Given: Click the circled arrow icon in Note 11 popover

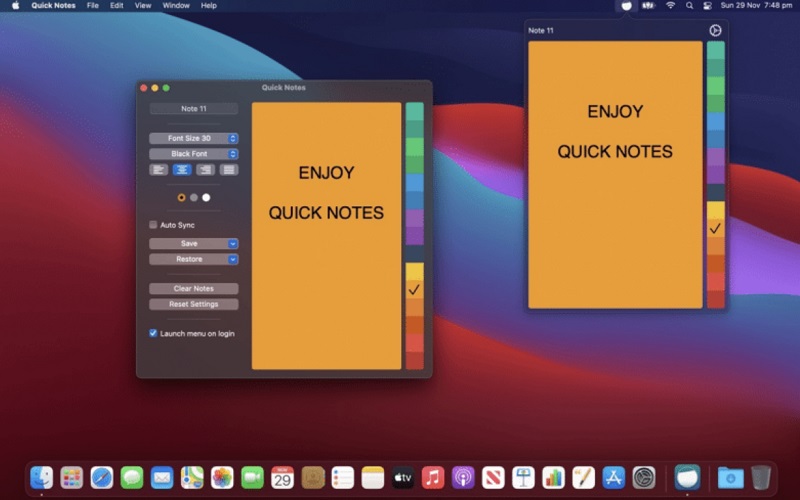Looking at the screenshot, I should pos(715,31).
